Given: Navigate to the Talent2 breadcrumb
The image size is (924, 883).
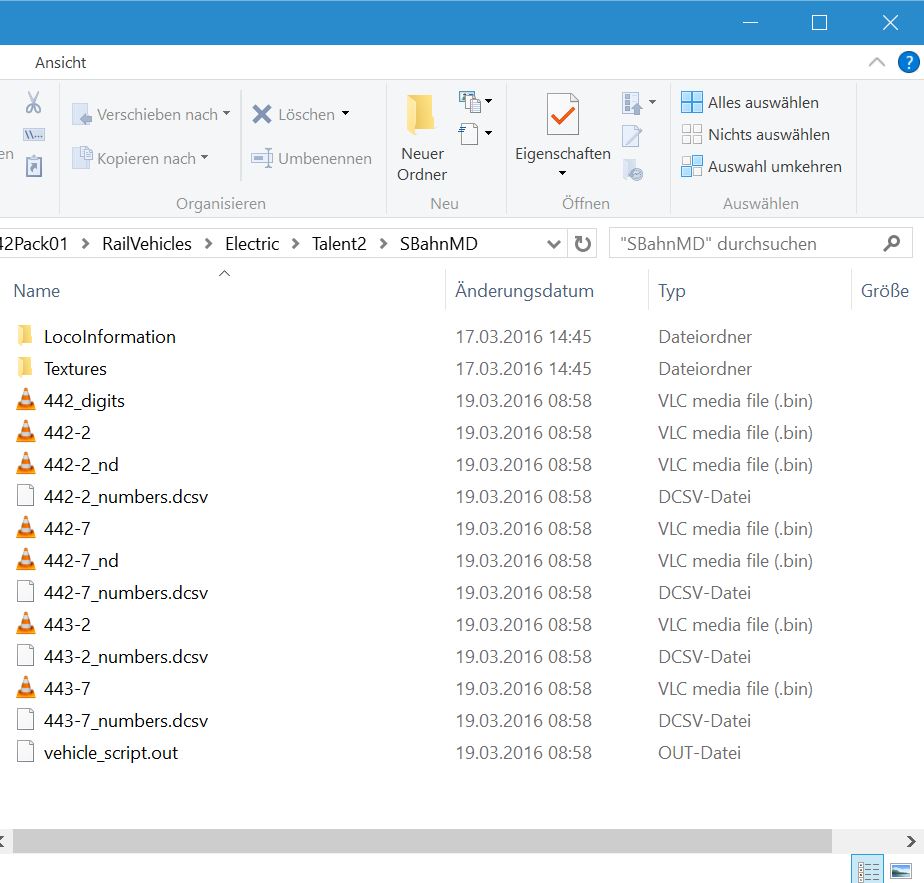Looking at the screenshot, I should (340, 244).
